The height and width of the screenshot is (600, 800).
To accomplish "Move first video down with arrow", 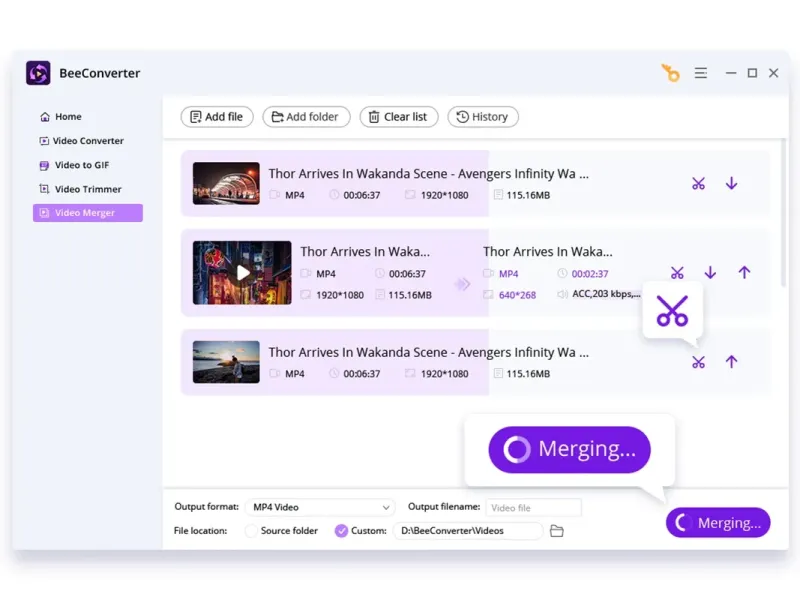I will (x=732, y=184).
